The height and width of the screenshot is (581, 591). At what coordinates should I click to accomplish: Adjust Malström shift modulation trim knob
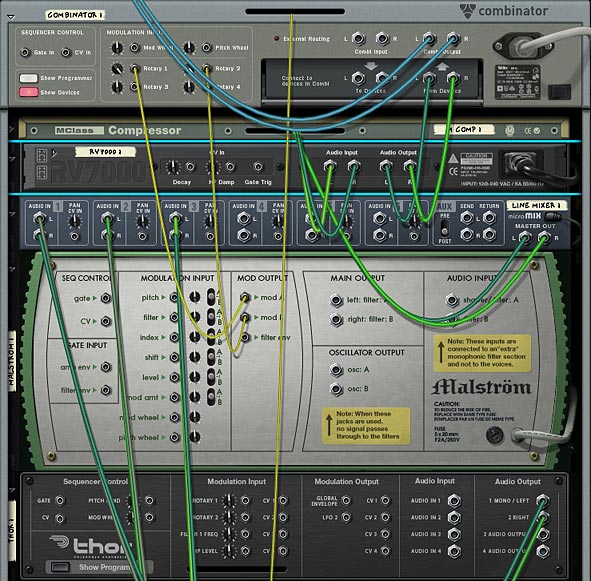194,357
